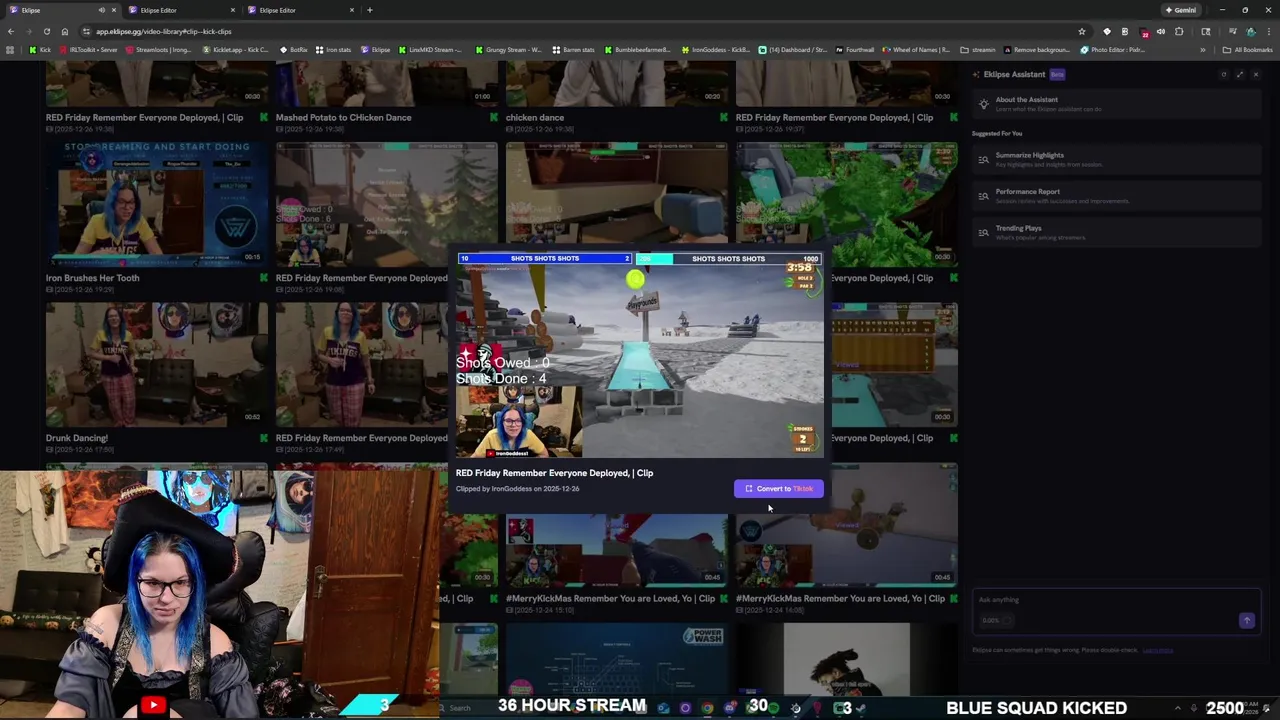Bookmark this page with star icon
Screen dimensions: 1280x720
[x=1081, y=31]
